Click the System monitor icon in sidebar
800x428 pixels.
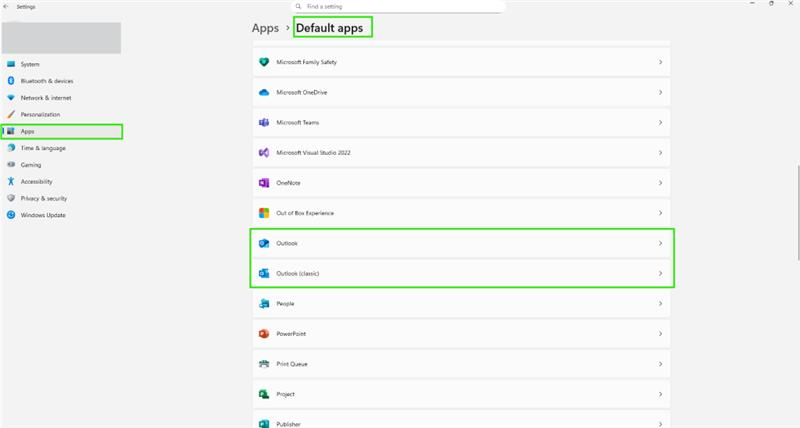pos(11,64)
